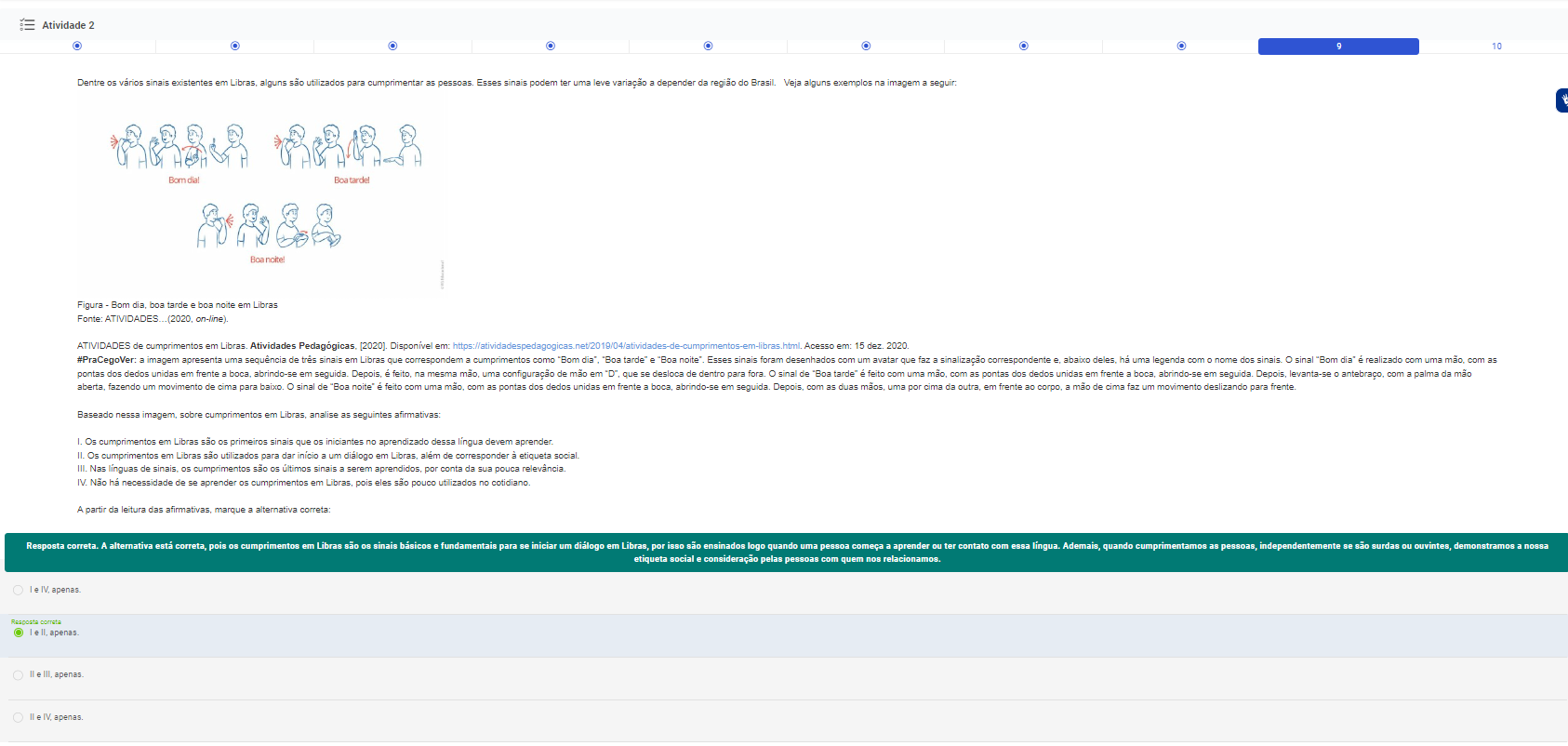Go to the fifth question marker
The width and height of the screenshot is (1568, 746).
click(709, 46)
